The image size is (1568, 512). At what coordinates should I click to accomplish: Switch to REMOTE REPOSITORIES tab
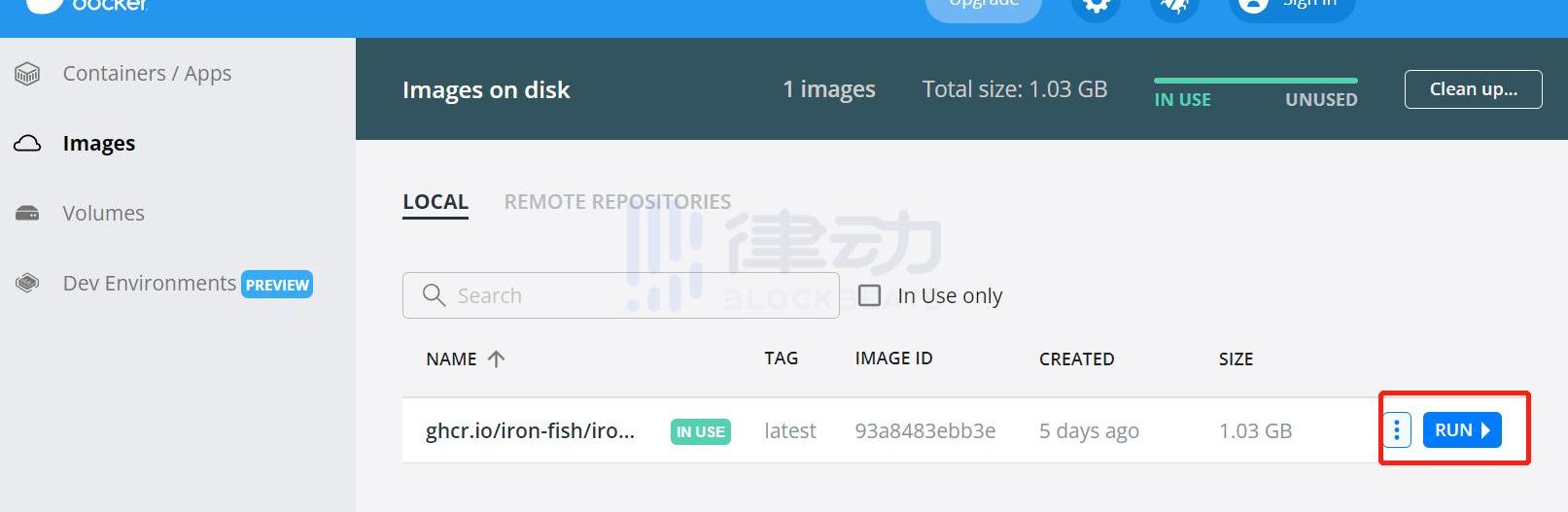pyautogui.click(x=617, y=202)
